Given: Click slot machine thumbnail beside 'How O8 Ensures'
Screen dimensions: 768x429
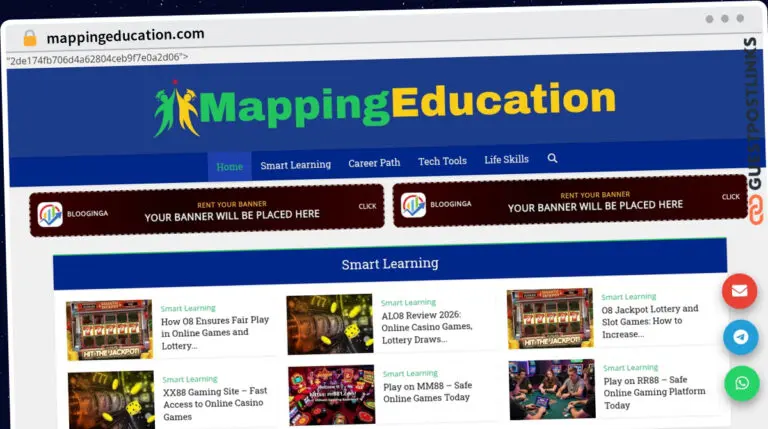Looking at the screenshot, I should (110, 330).
